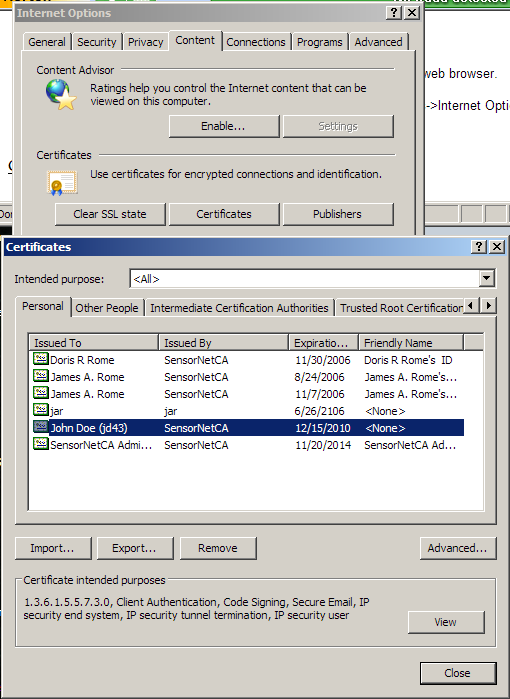Click the Certificates help question mark button
Image resolution: width=510 pixels, height=699 pixels.
pyautogui.click(x=478, y=247)
